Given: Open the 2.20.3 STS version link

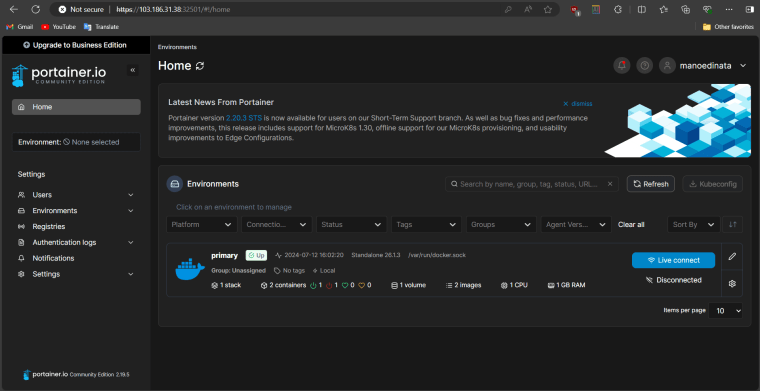Looking at the screenshot, I should tap(244, 118).
